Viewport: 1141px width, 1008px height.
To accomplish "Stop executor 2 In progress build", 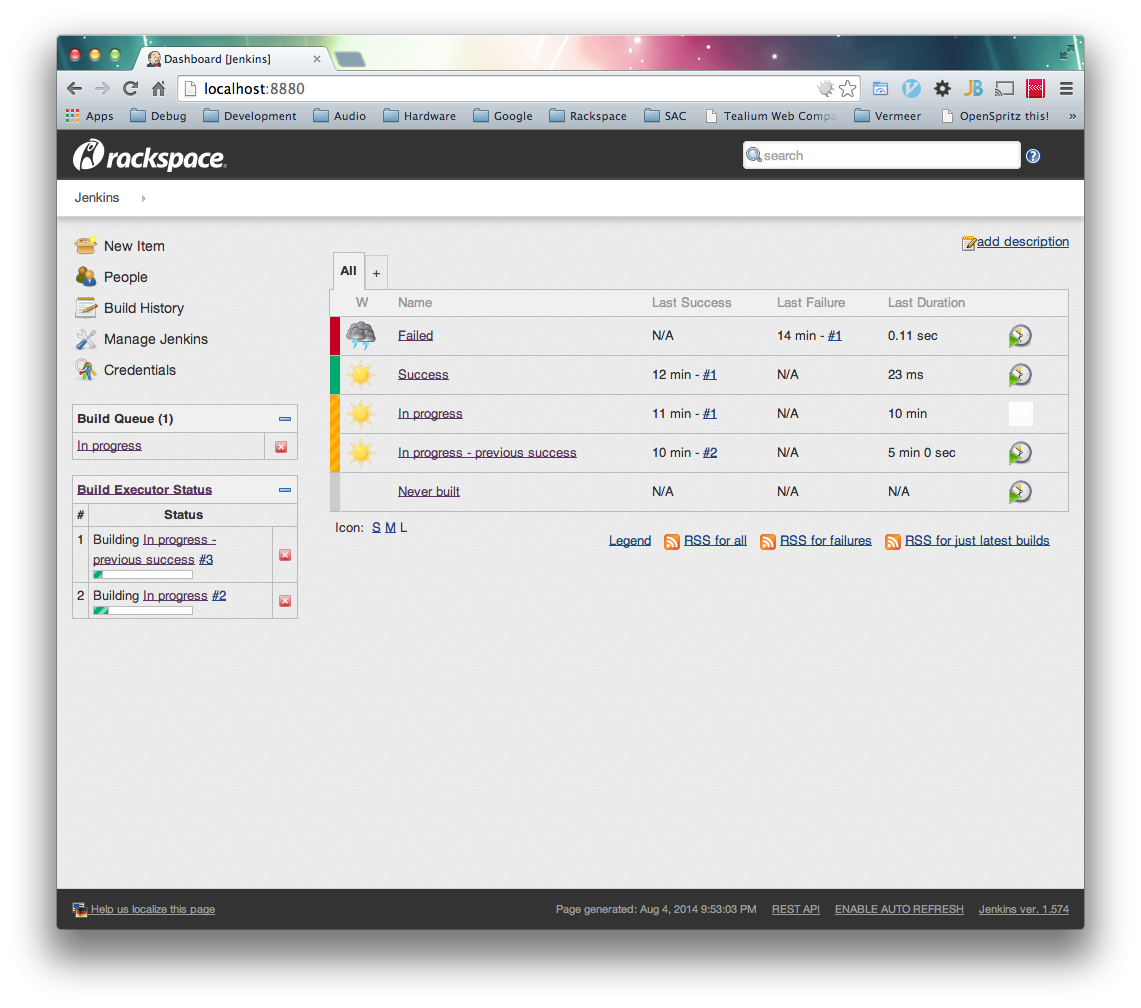I will tap(285, 600).
